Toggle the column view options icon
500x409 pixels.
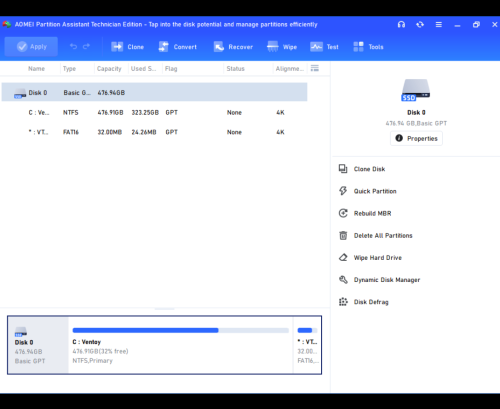[315, 68]
